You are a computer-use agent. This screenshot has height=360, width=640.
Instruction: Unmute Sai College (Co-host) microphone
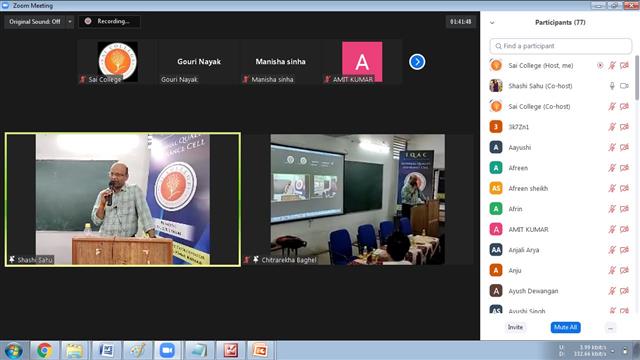point(612,106)
